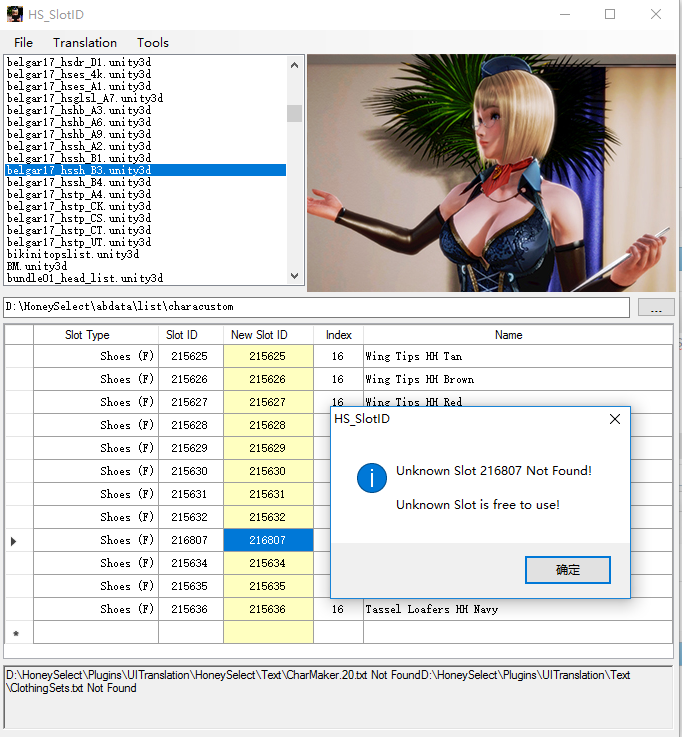This screenshot has height=737, width=682.
Task: Click the 确定 button in the dialog
Action: pos(567,570)
